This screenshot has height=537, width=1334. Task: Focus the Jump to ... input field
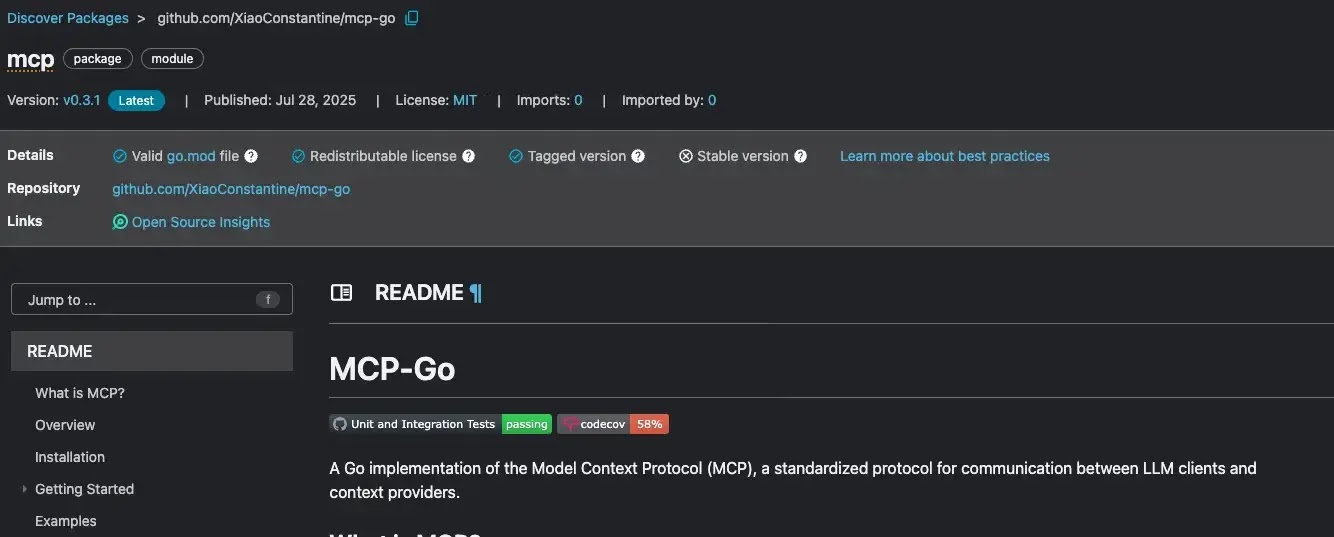pyautogui.click(x=152, y=299)
